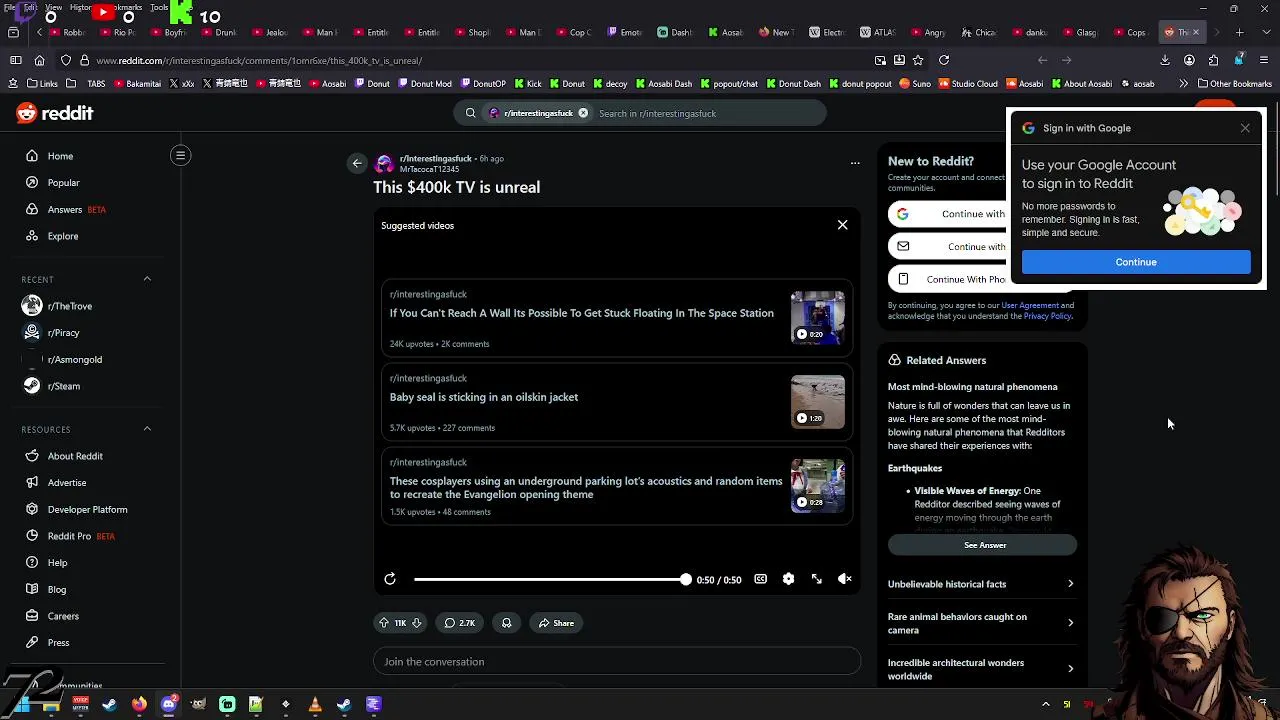The image size is (1280, 720).
Task: Open browser Downloads icon
Action: (x=1165, y=60)
